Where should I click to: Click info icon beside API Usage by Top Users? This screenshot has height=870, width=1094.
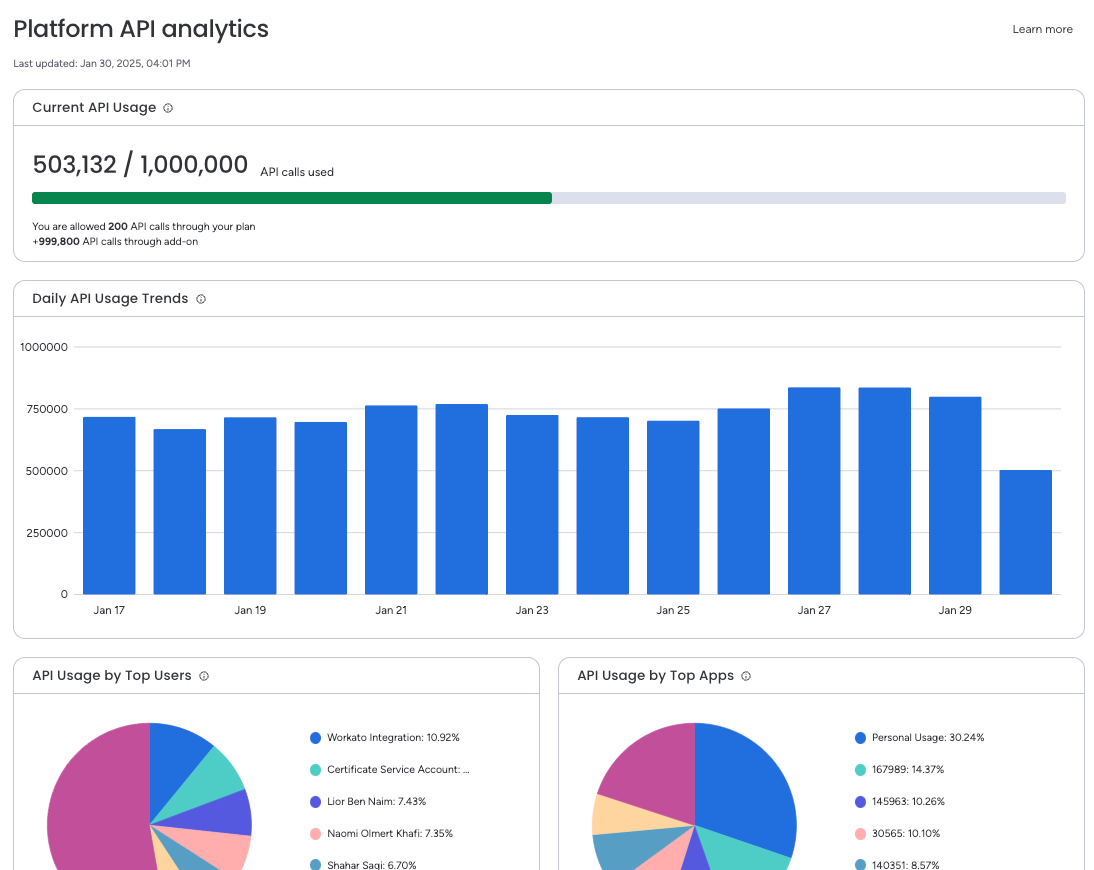(204, 676)
